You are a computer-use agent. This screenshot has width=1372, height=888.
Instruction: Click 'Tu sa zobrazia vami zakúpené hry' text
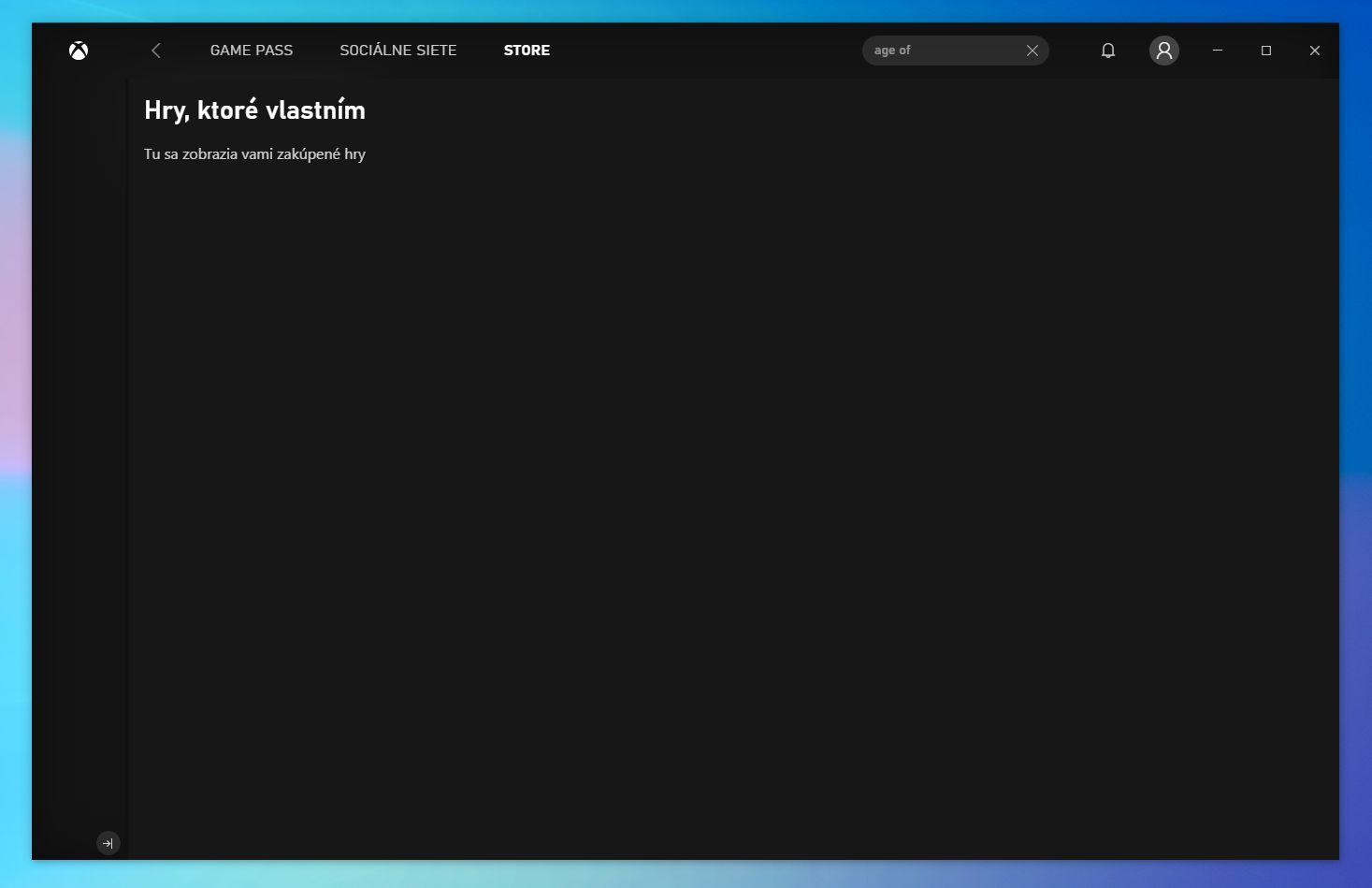[254, 154]
